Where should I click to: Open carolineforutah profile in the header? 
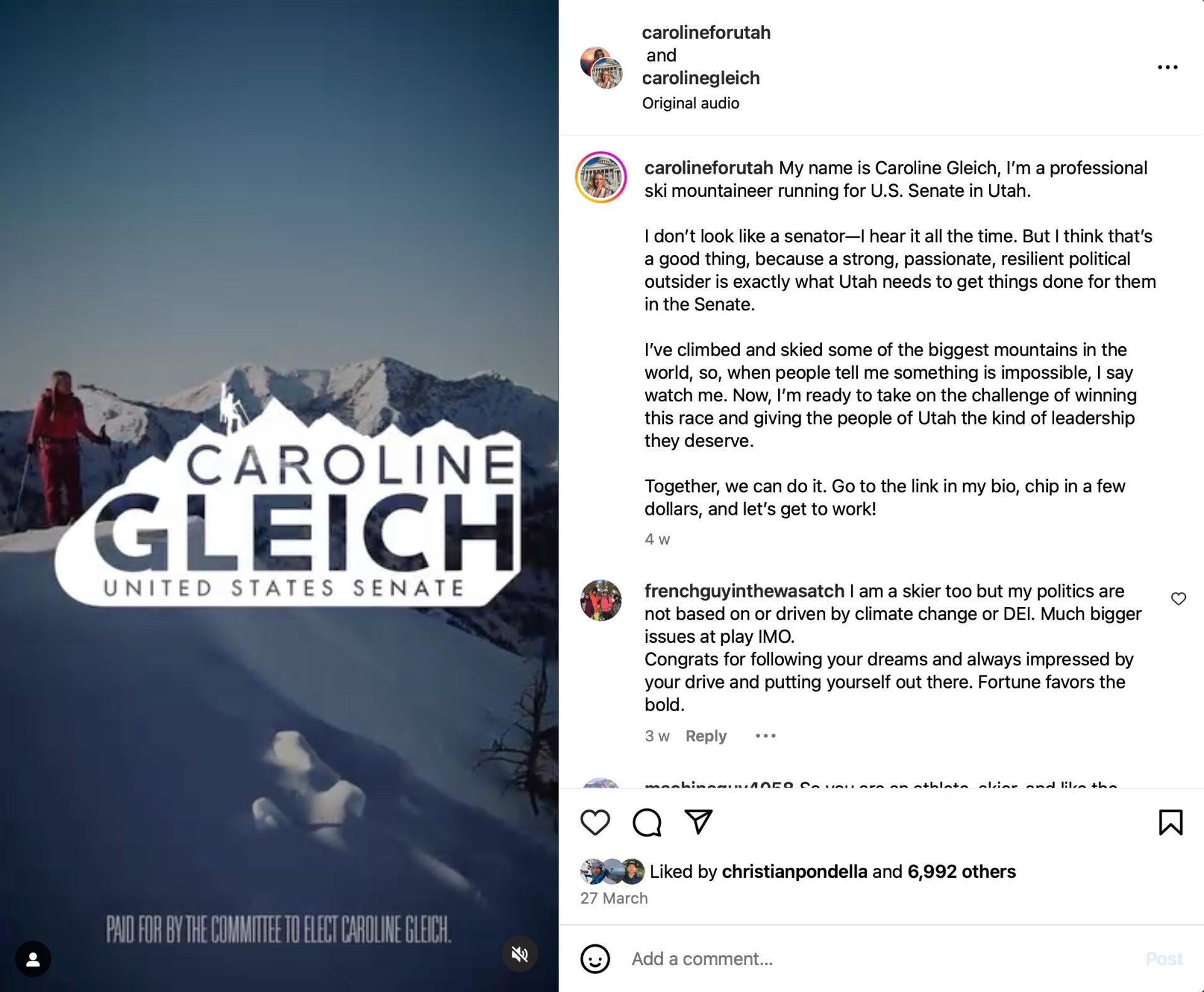click(x=705, y=33)
